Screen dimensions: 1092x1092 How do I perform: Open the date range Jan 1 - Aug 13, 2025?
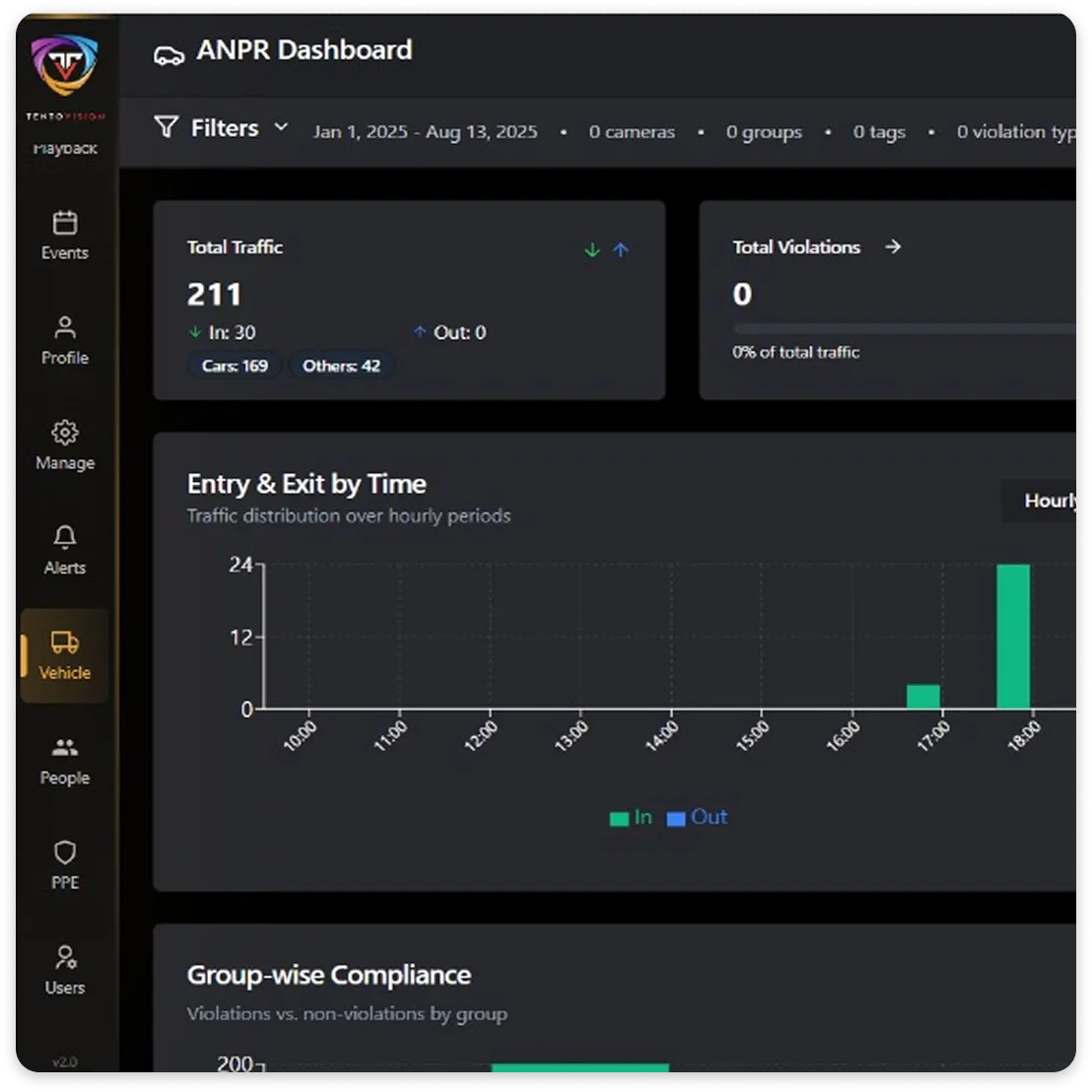point(425,132)
